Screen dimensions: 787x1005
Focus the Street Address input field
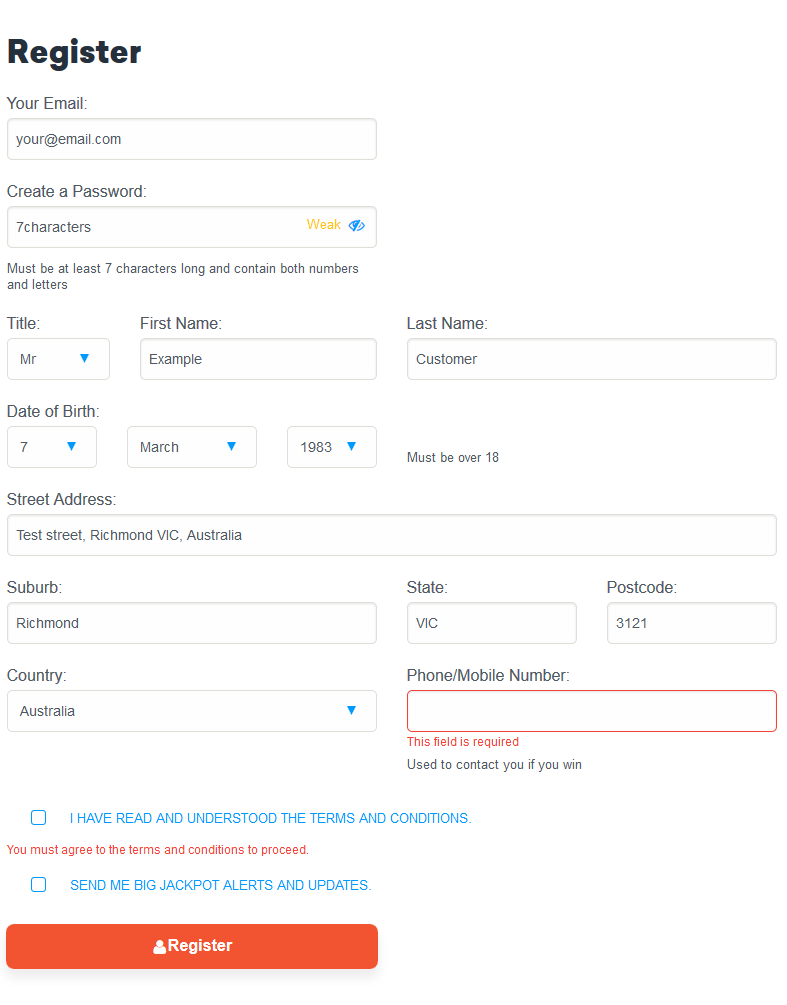coord(392,535)
